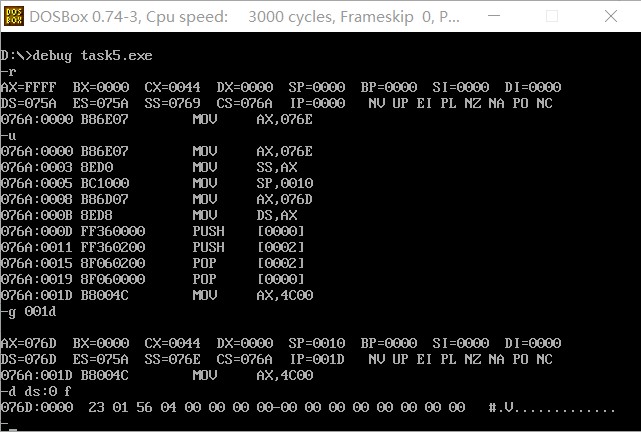This screenshot has height=432, width=641.
Task: Select SP=0010 in second register dump
Action: point(316,343)
